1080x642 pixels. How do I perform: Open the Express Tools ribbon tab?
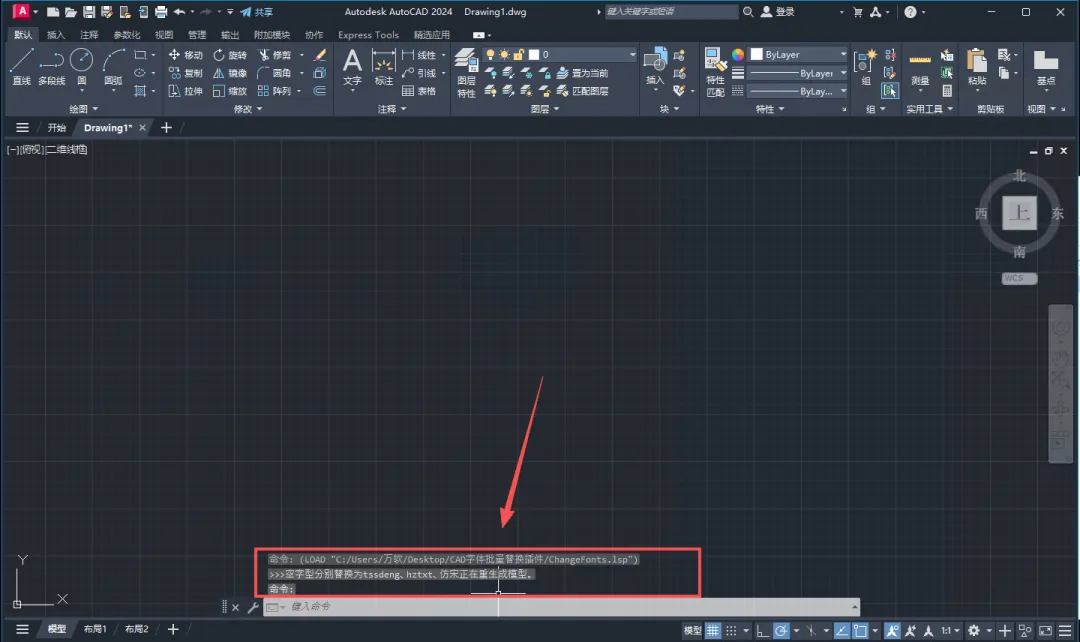(368, 34)
